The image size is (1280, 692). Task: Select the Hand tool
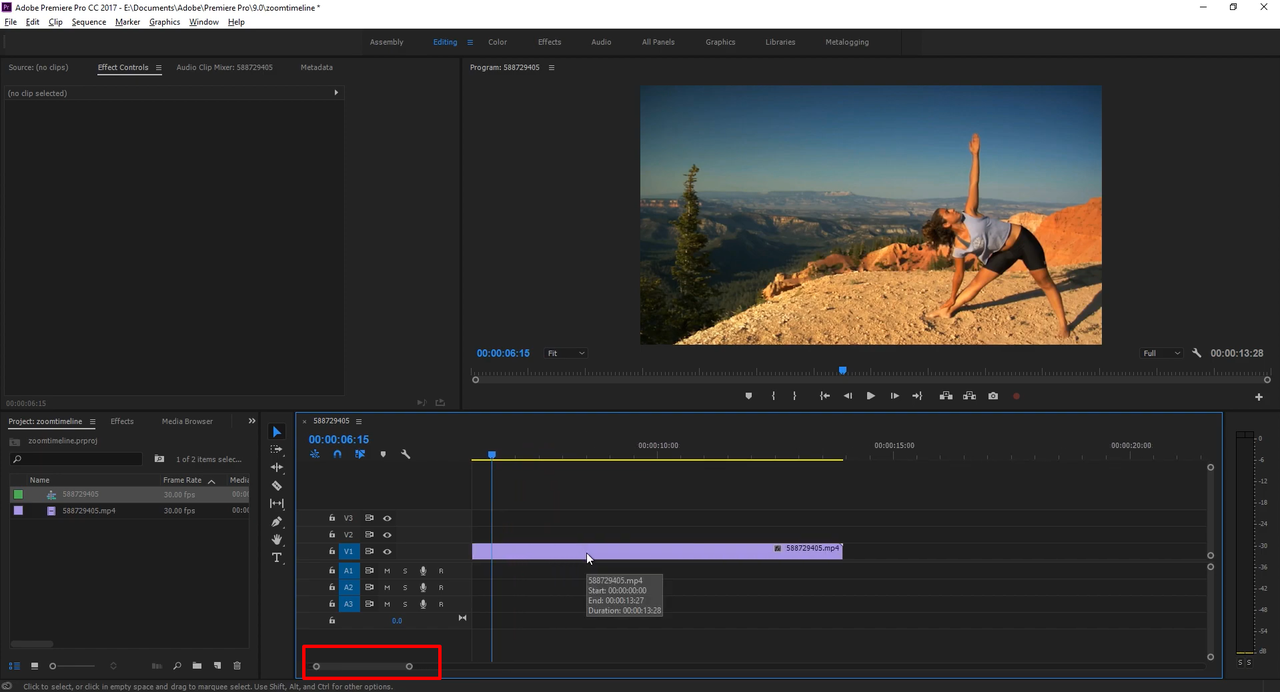[x=277, y=539]
